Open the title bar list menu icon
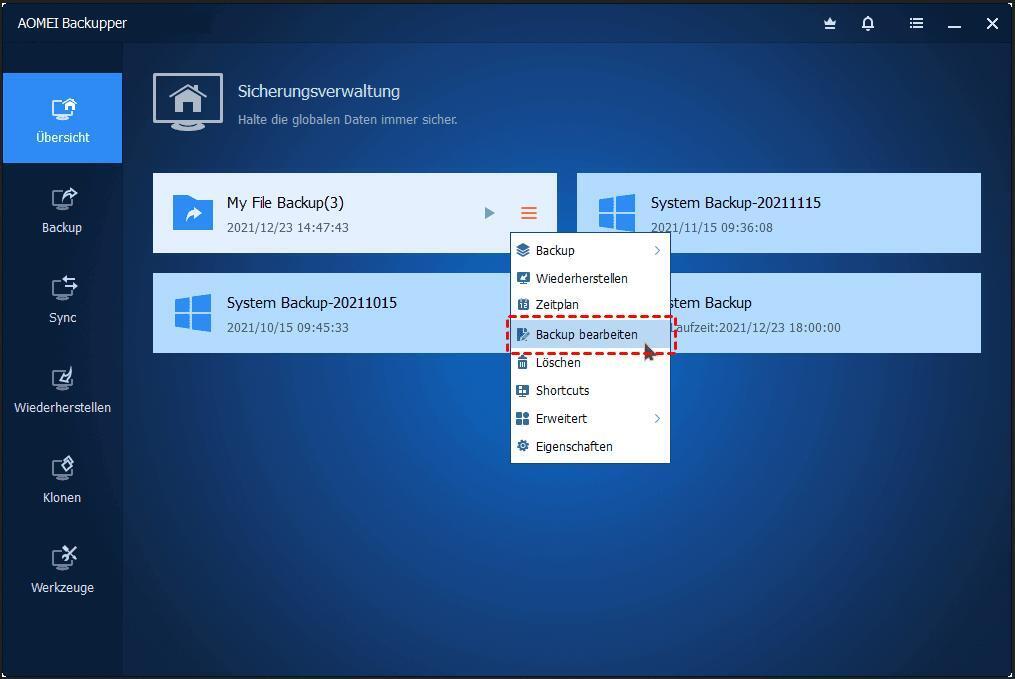 point(916,23)
